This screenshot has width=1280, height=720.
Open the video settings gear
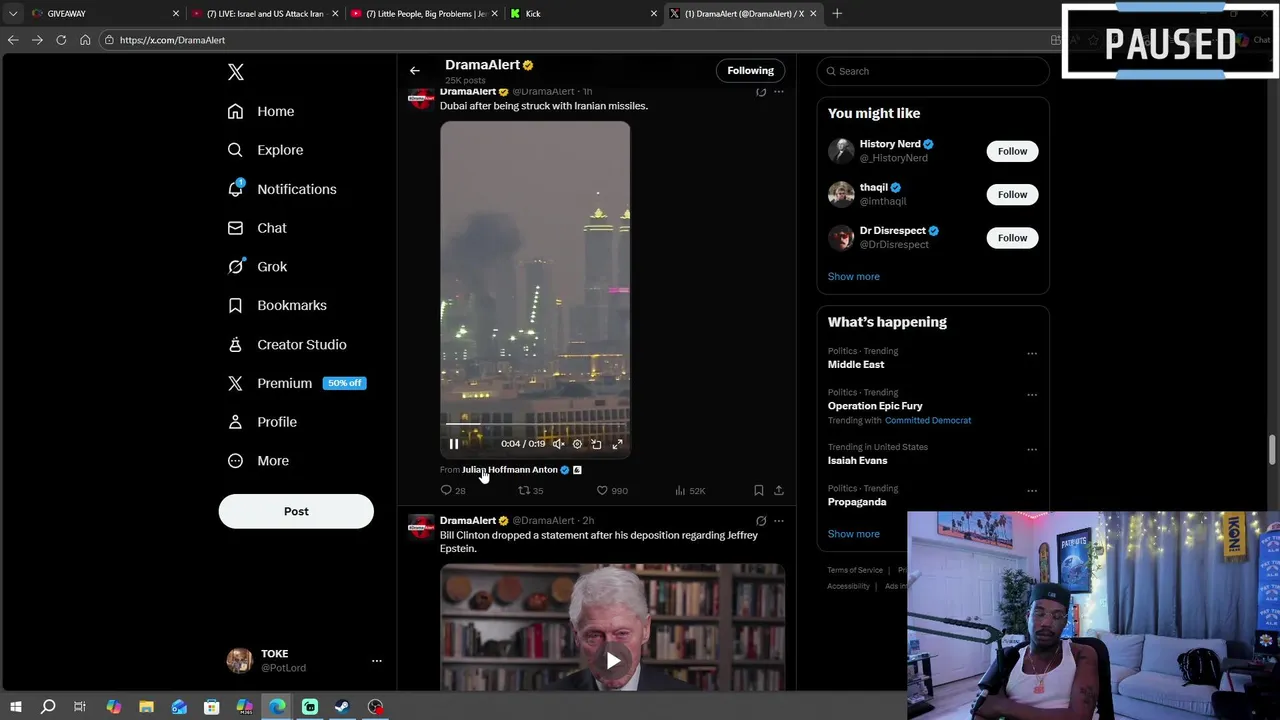[577, 444]
